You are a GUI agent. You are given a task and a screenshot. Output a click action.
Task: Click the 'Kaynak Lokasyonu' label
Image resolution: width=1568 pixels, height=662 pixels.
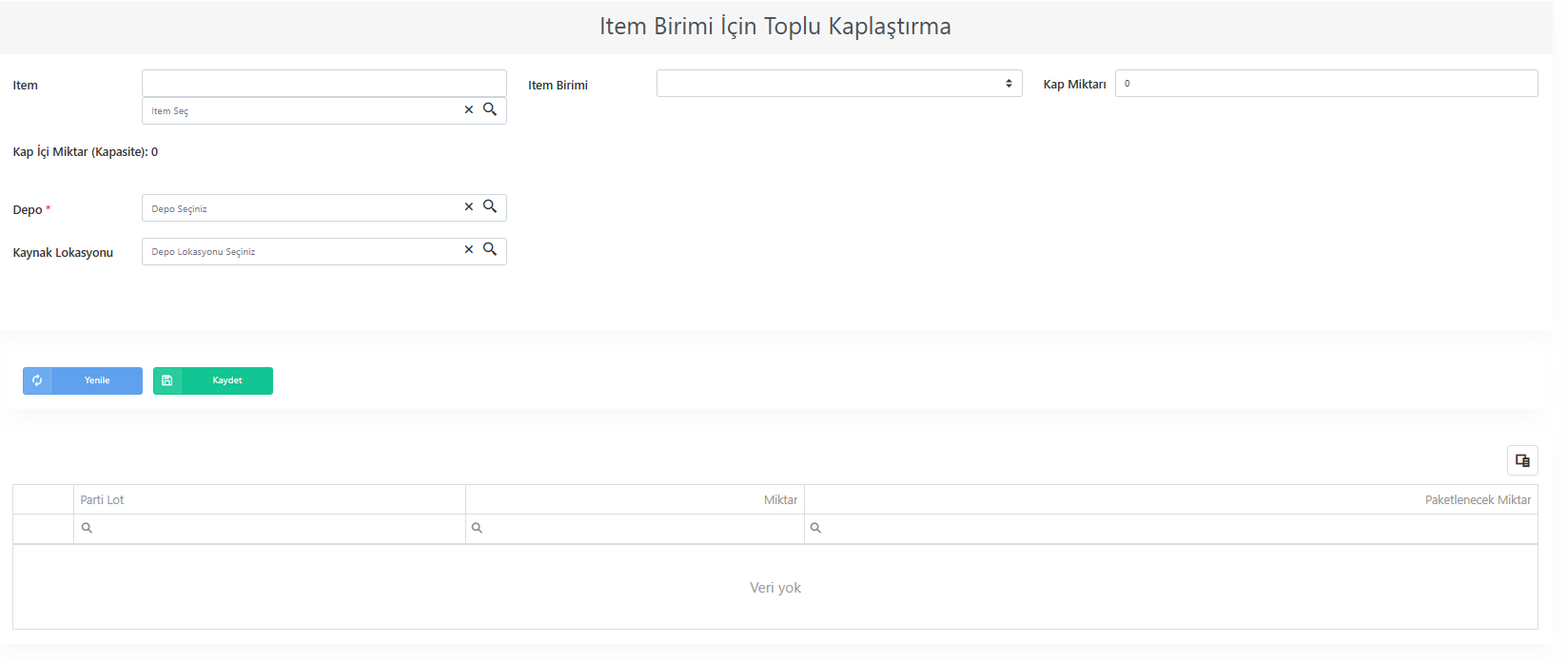coord(63,253)
